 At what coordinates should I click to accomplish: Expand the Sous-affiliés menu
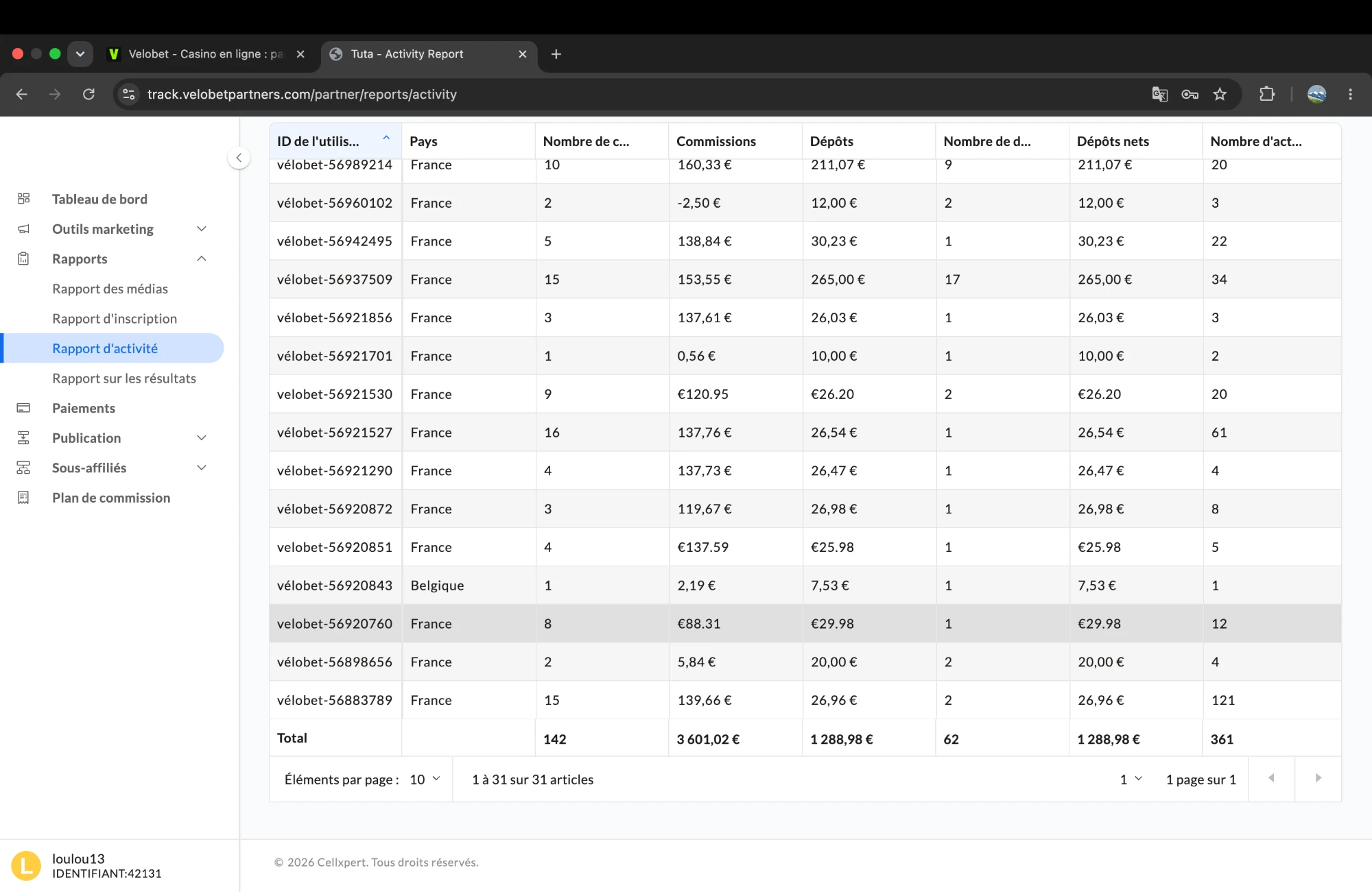click(x=202, y=468)
